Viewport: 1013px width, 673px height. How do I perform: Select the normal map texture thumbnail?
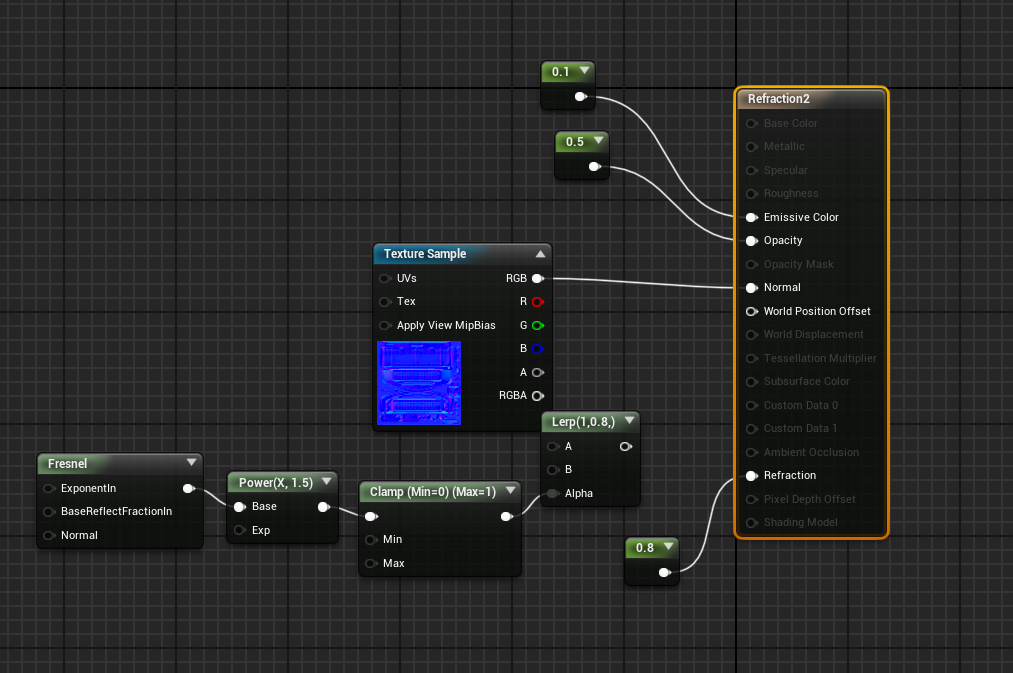pos(419,382)
